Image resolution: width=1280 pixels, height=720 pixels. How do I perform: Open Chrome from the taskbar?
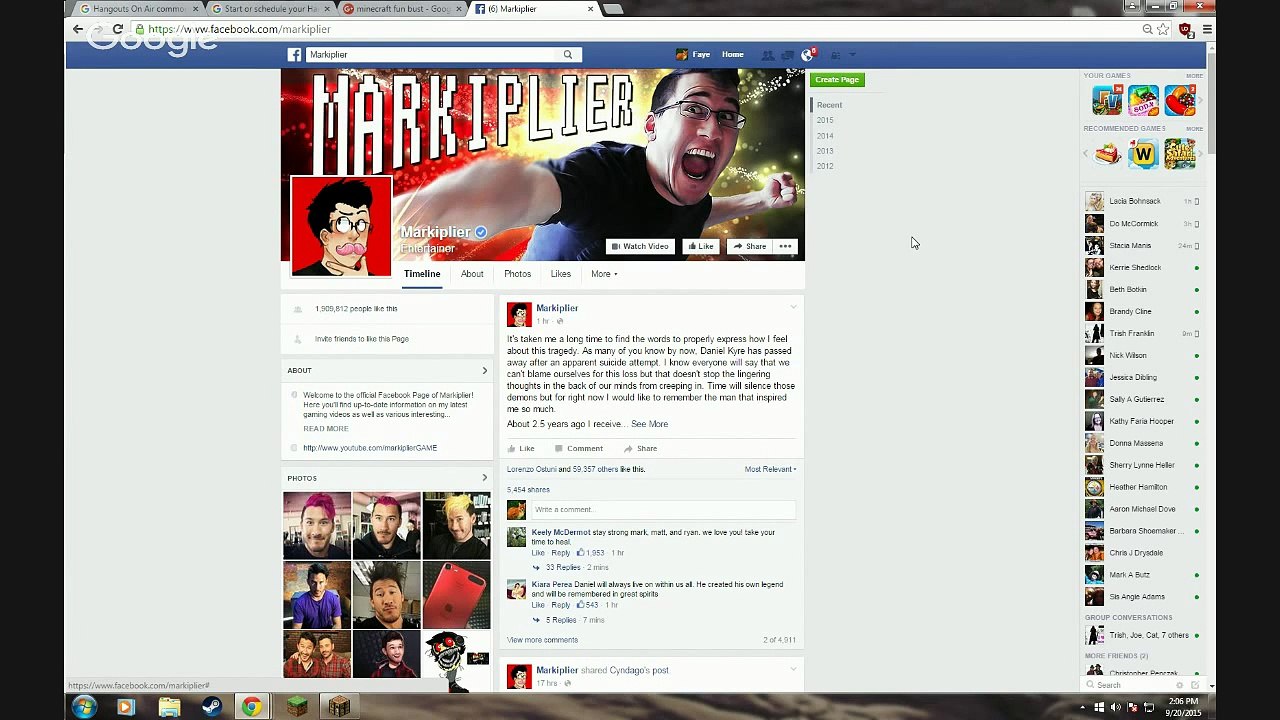point(252,707)
